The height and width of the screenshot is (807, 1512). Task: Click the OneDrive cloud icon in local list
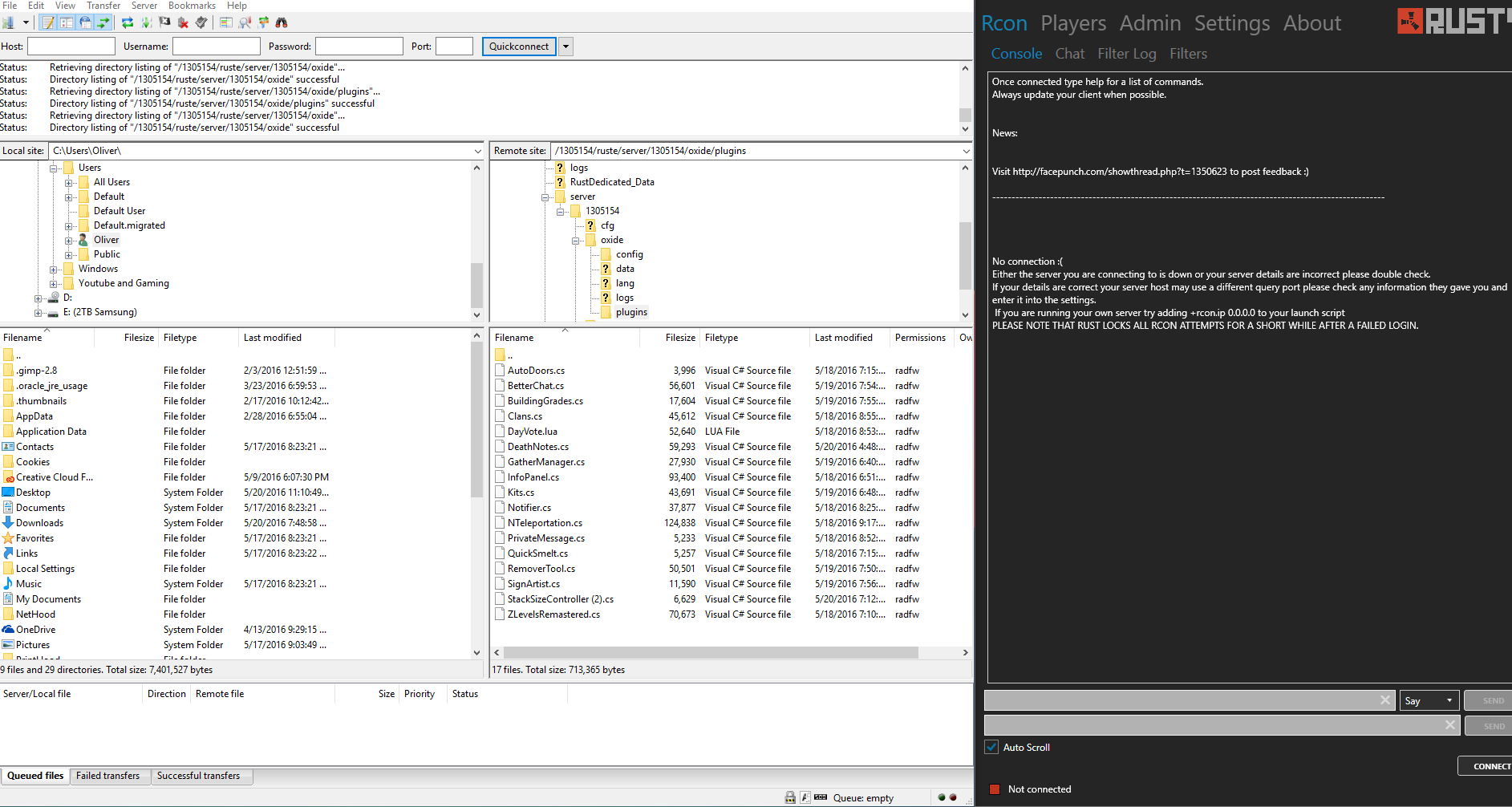8,630
